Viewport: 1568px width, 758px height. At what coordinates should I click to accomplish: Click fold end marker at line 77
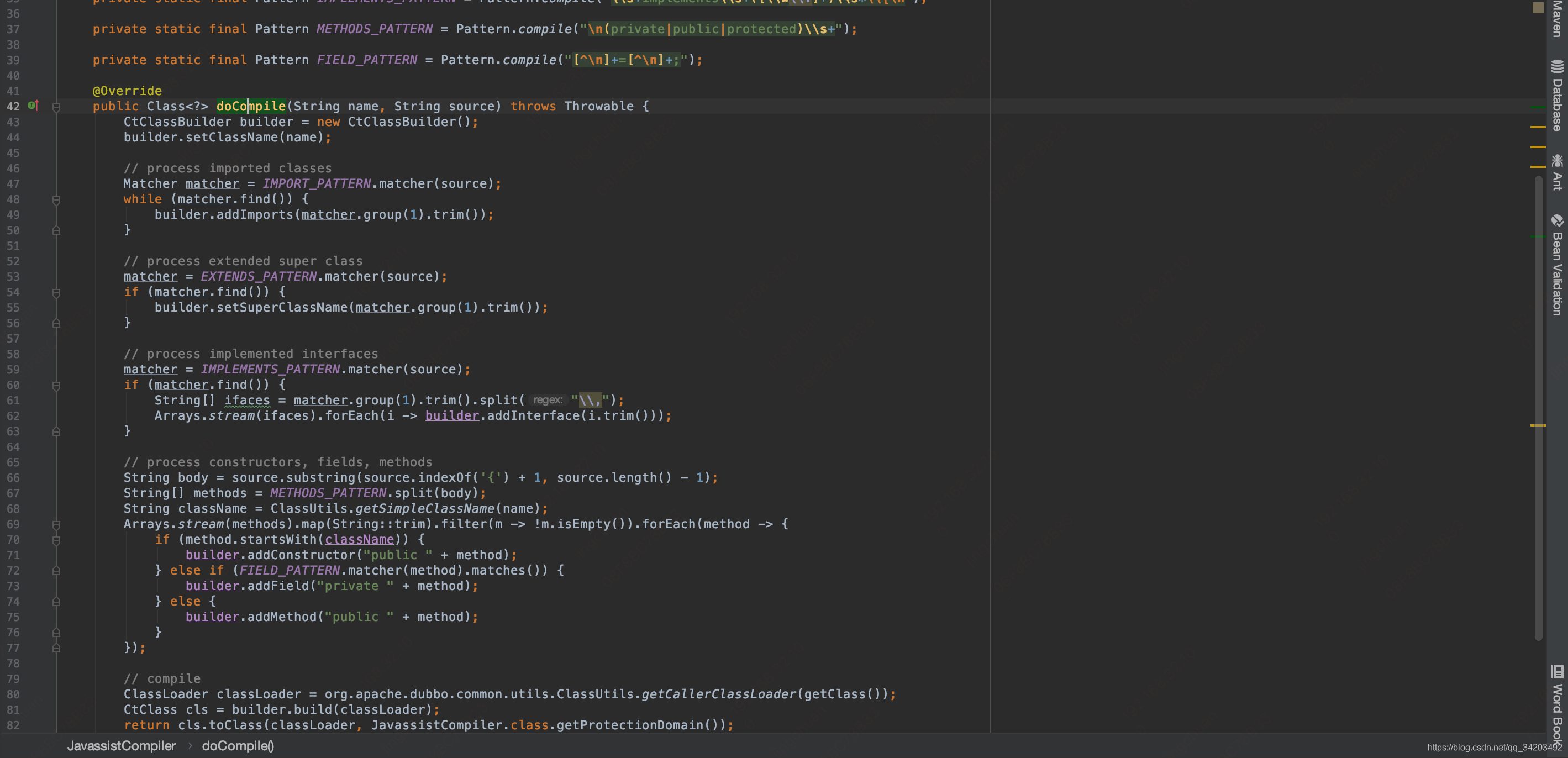coord(56,648)
